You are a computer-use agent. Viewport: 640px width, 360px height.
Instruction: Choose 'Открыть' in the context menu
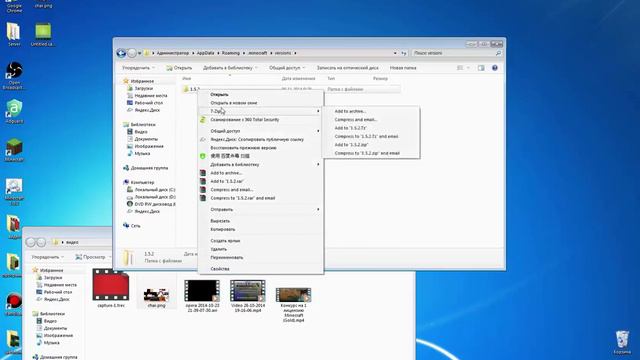point(219,95)
